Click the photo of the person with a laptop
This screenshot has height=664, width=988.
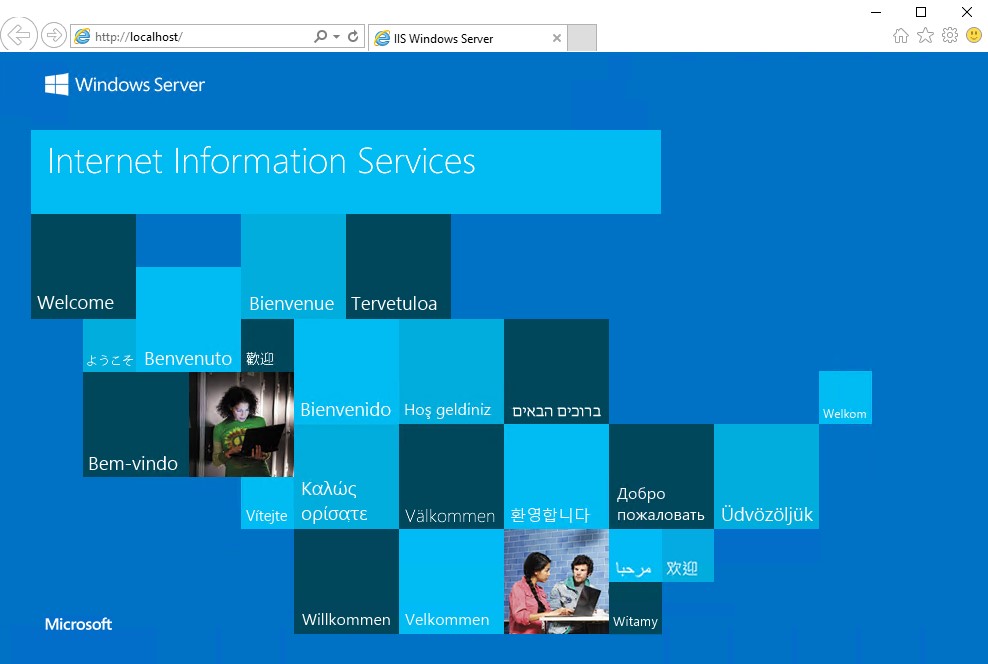click(240, 424)
